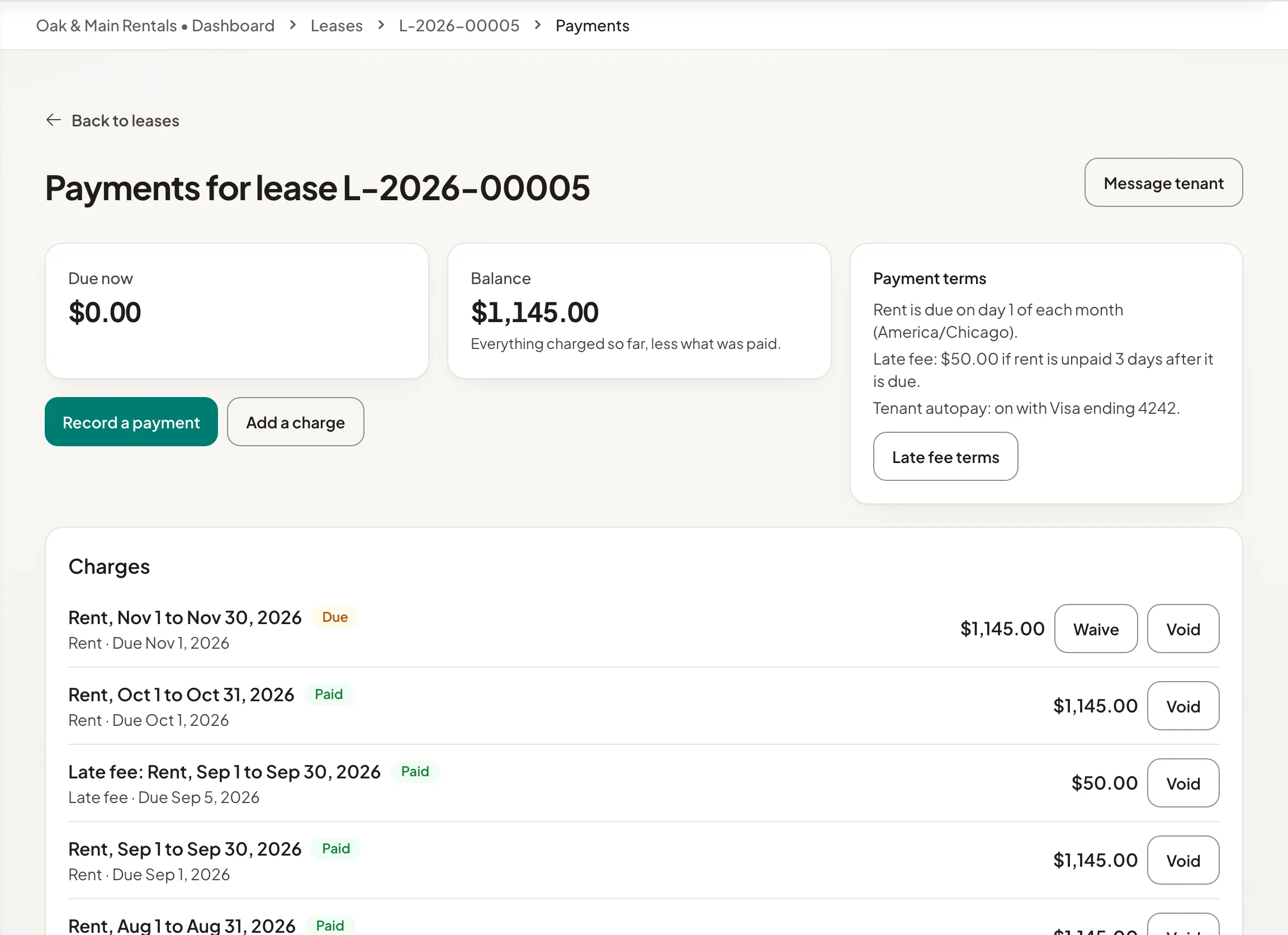
Task: Click 'Rent, Sep 1 to Sep 30, 2026' title
Action: click(185, 849)
